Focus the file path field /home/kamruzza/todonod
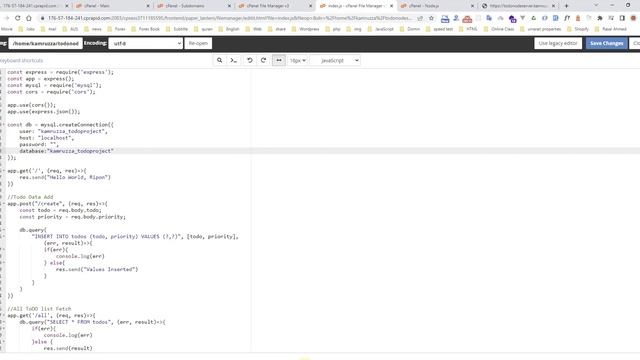The image size is (640, 360). pyautogui.click(x=45, y=43)
